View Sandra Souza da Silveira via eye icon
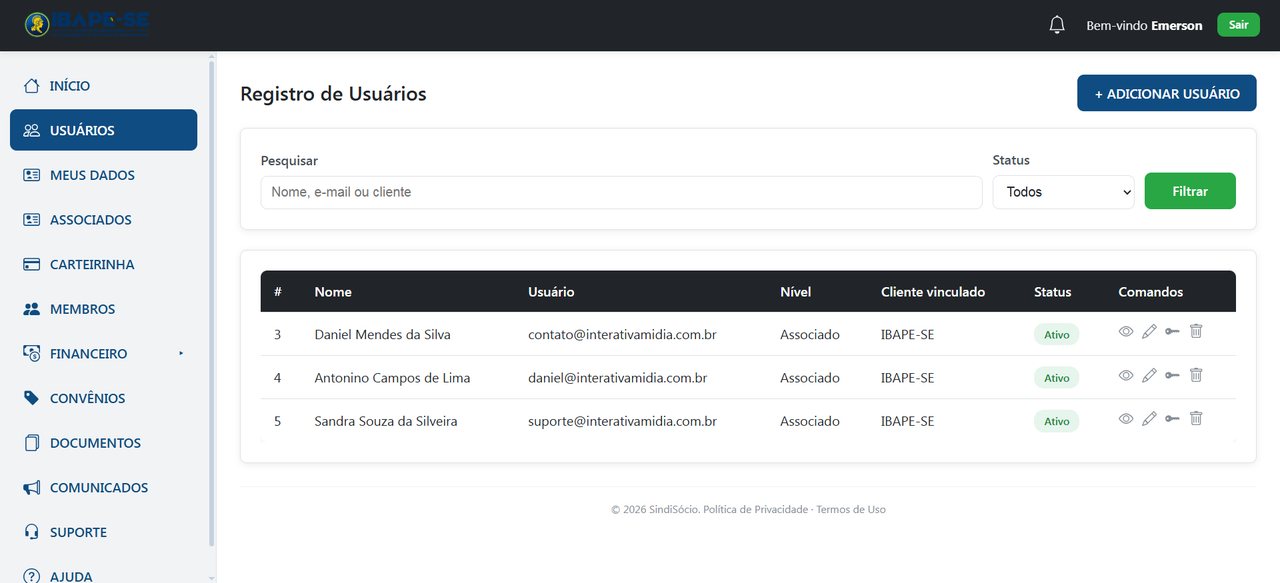The height and width of the screenshot is (583, 1280). 1126,418
